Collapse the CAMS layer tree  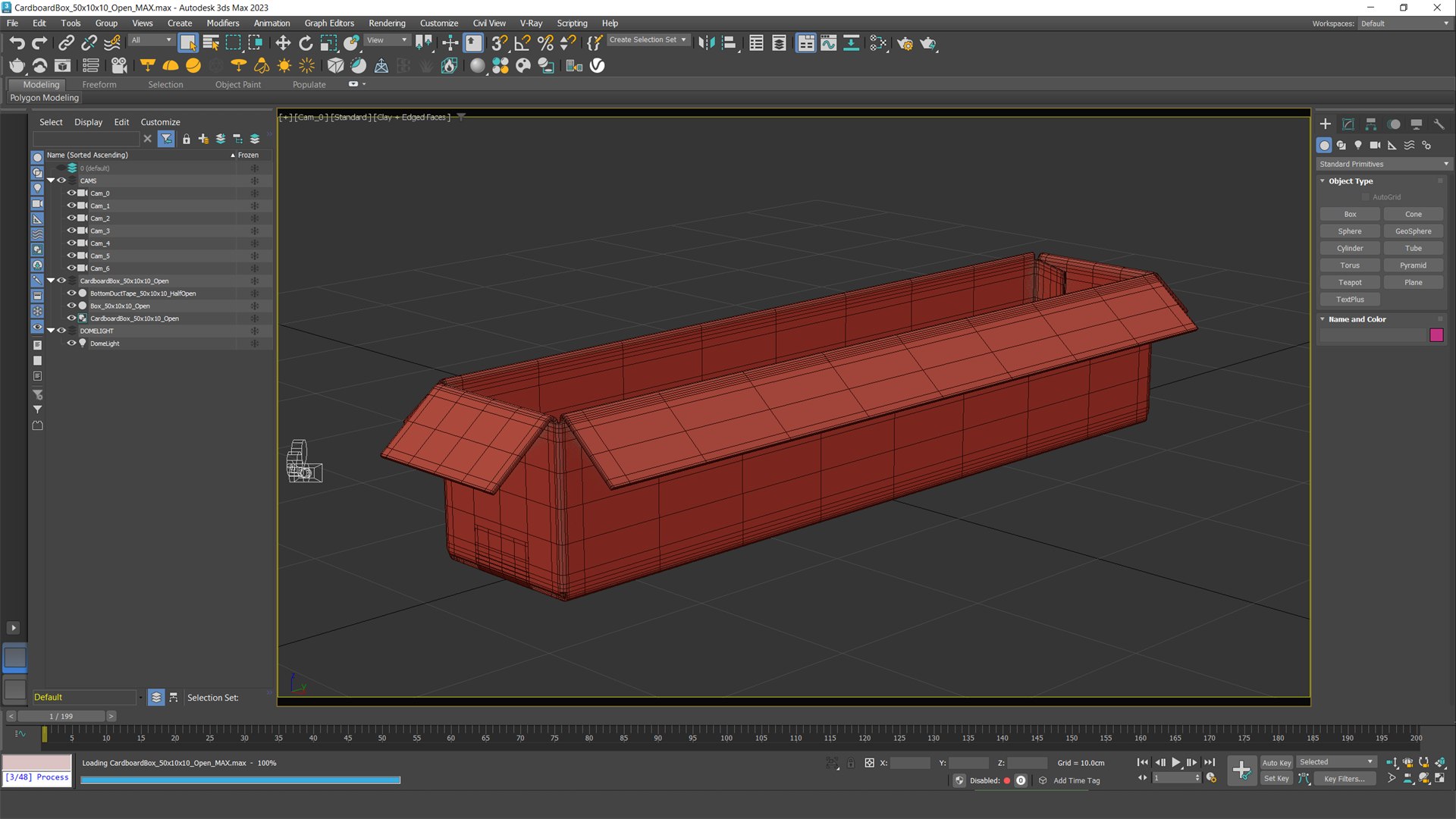51,180
